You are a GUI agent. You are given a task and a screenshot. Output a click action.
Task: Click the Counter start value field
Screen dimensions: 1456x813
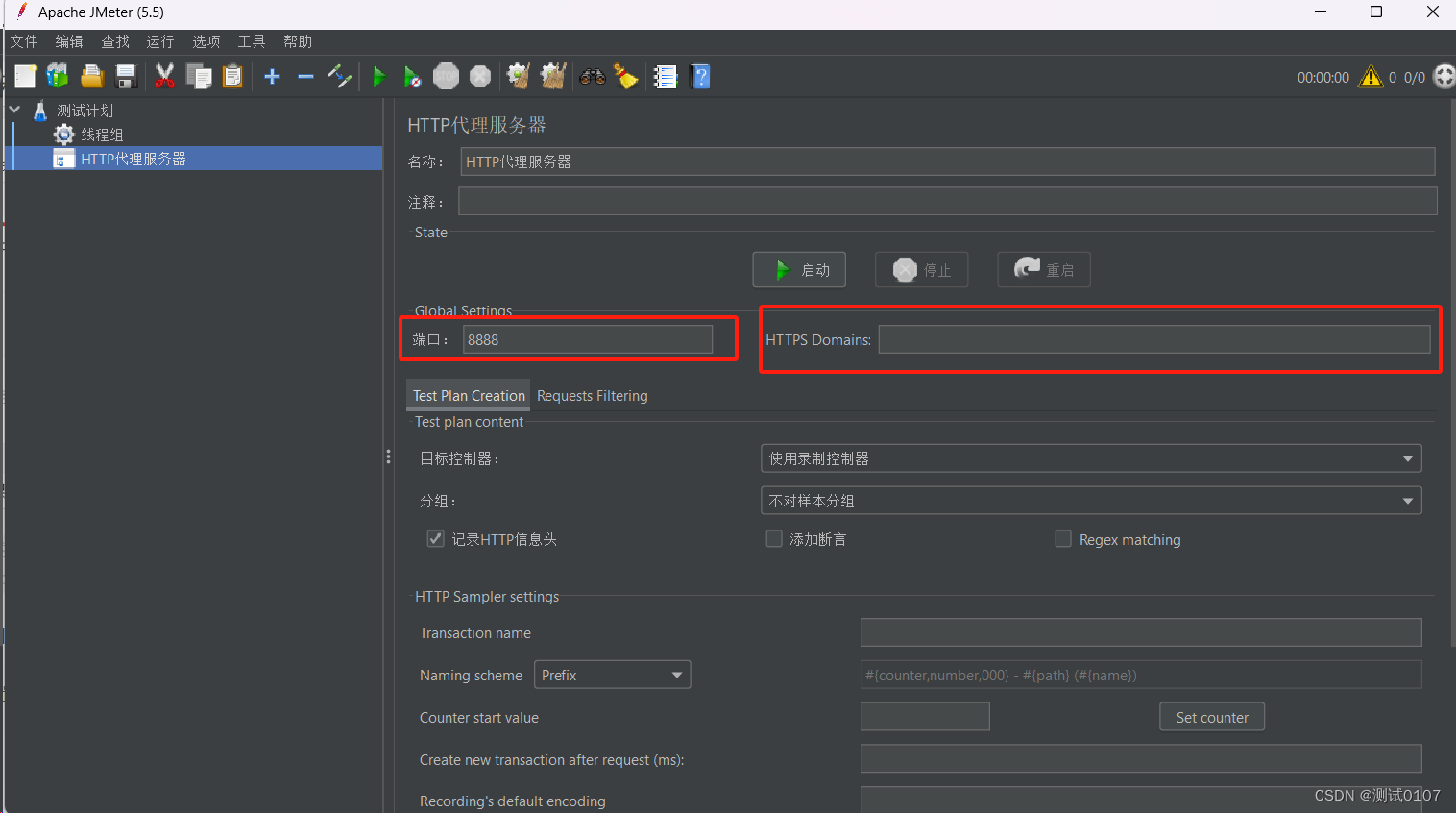click(x=925, y=717)
